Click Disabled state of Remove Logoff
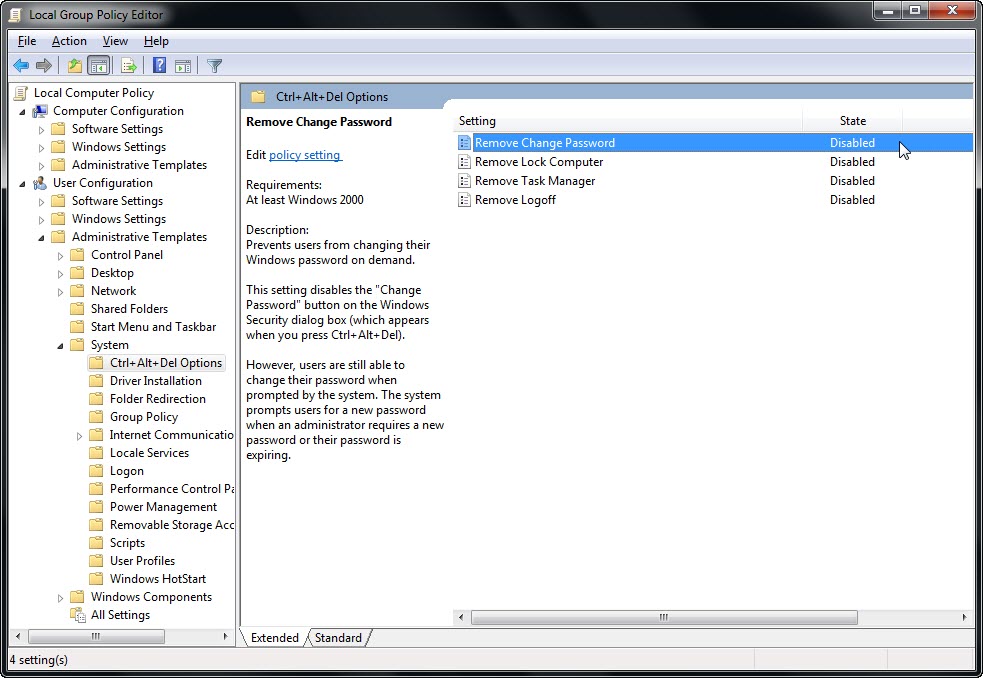 (x=852, y=200)
